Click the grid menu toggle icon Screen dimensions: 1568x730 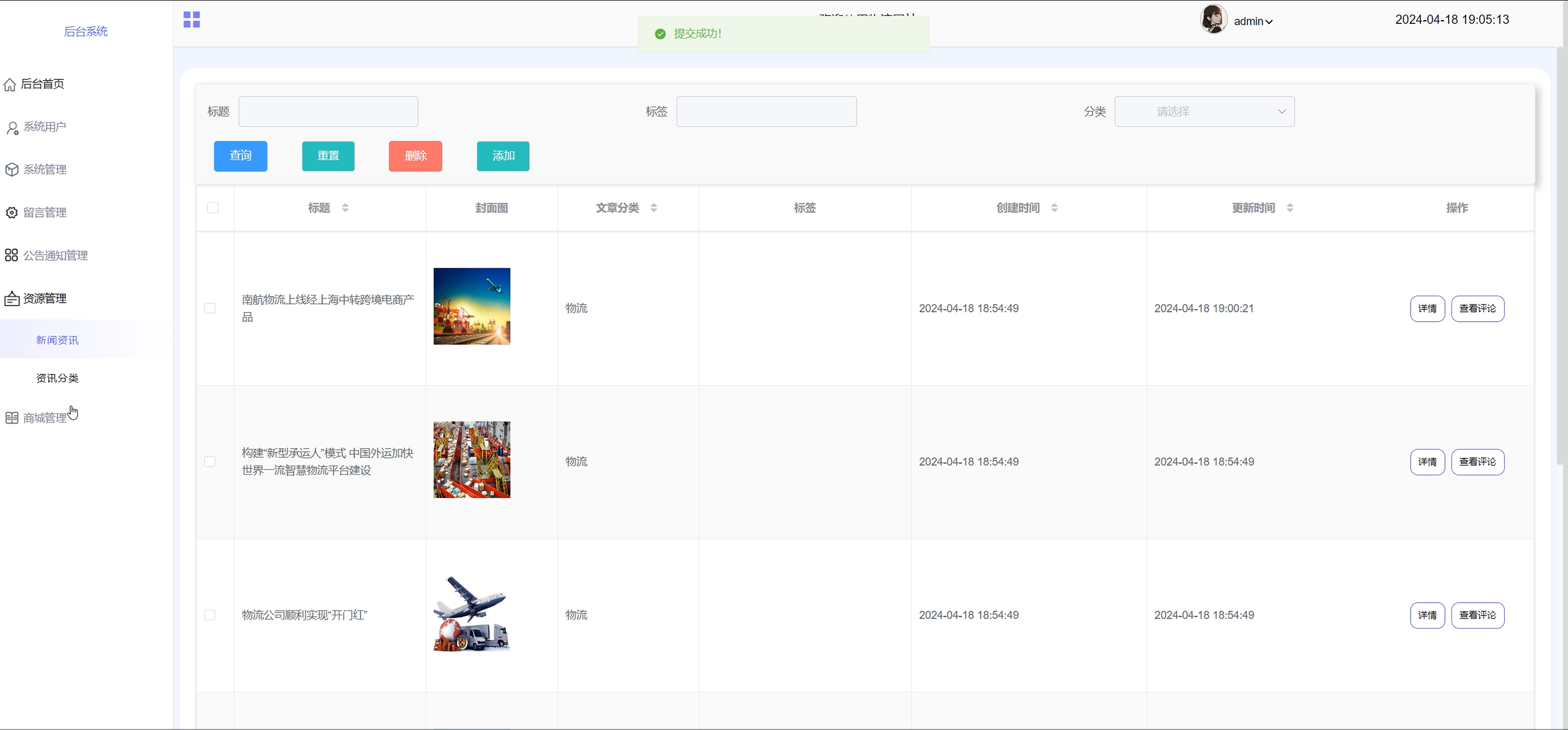pyautogui.click(x=192, y=20)
